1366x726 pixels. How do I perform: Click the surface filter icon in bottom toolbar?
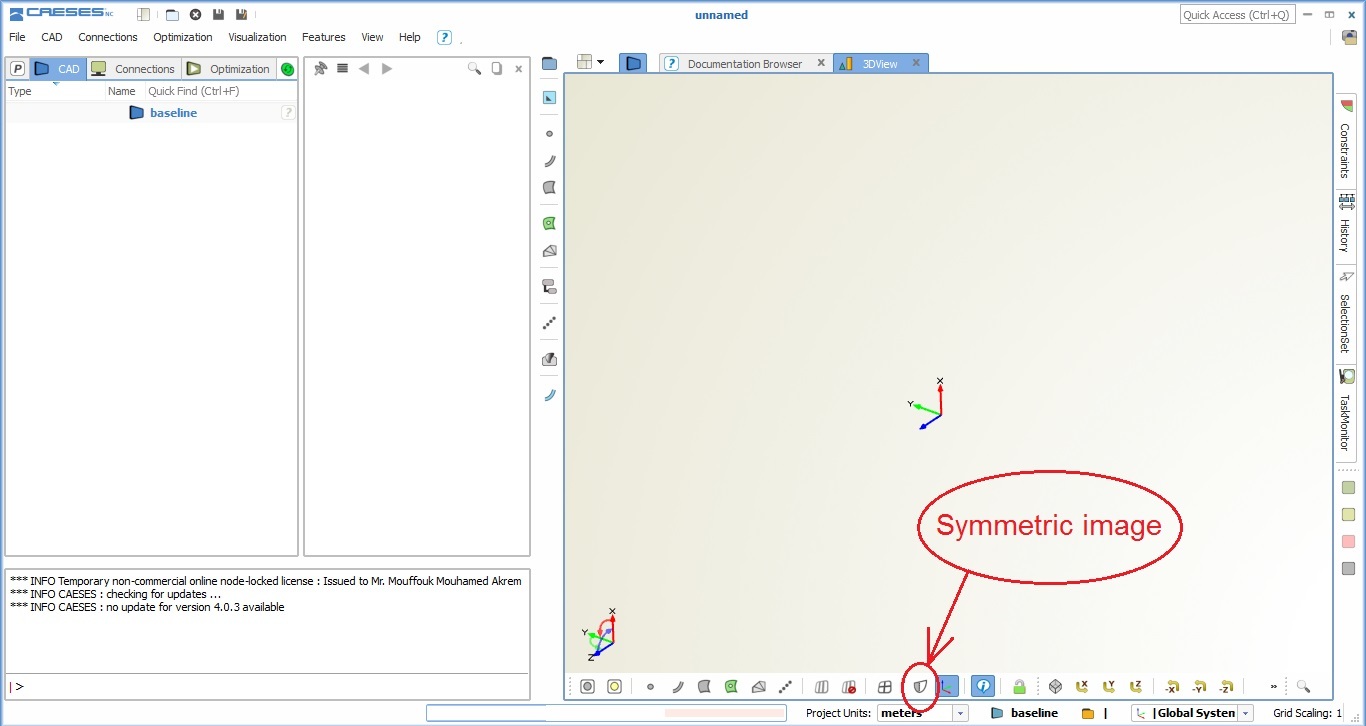tap(704, 687)
